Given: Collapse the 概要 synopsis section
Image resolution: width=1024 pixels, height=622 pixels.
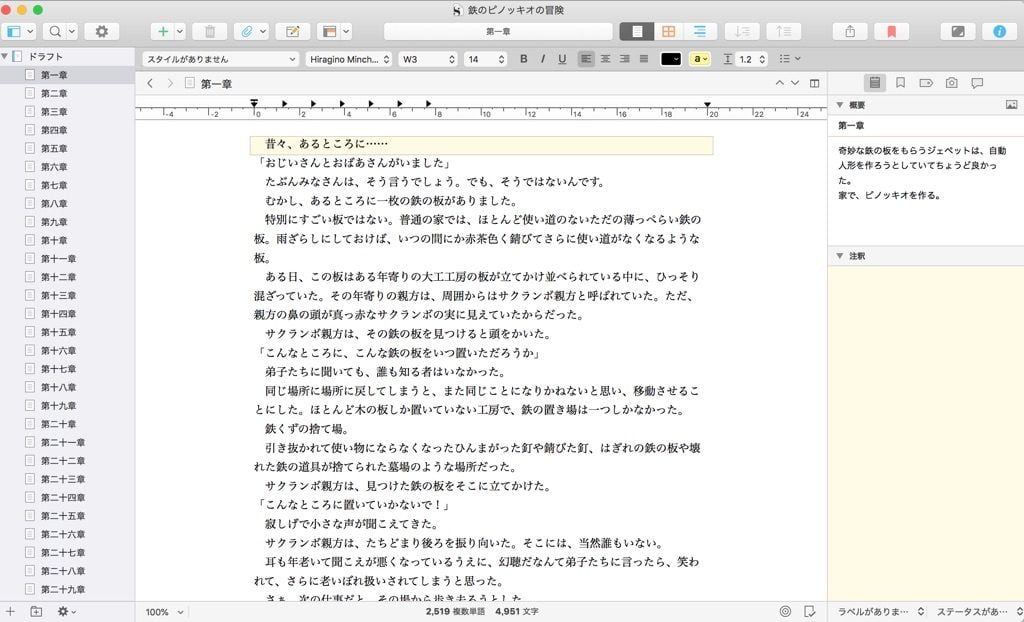Looking at the screenshot, I should (839, 105).
